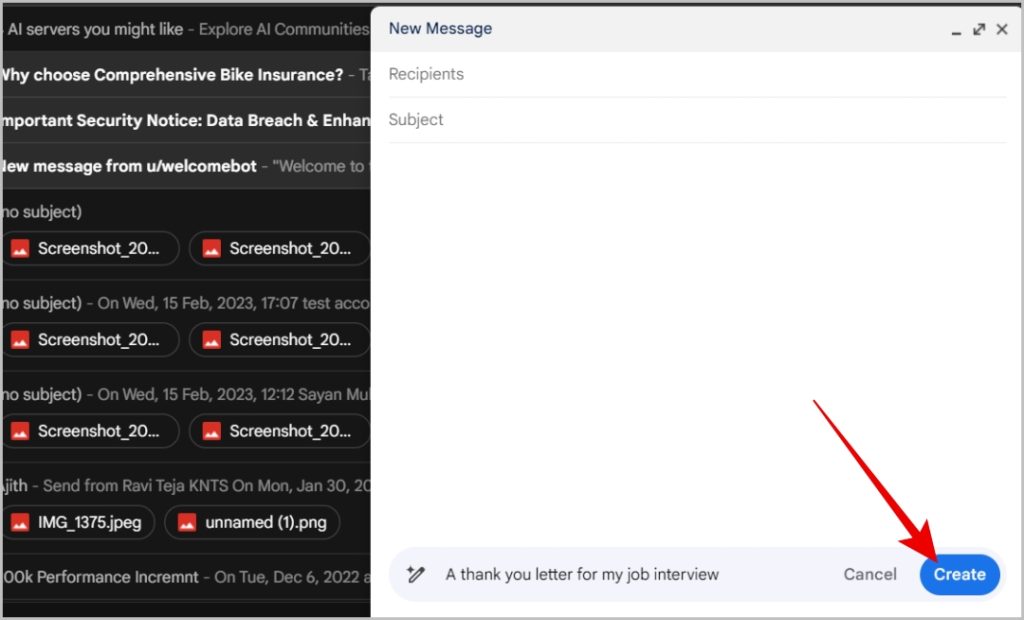
Task: Focus the Recipients field
Action: click(697, 74)
